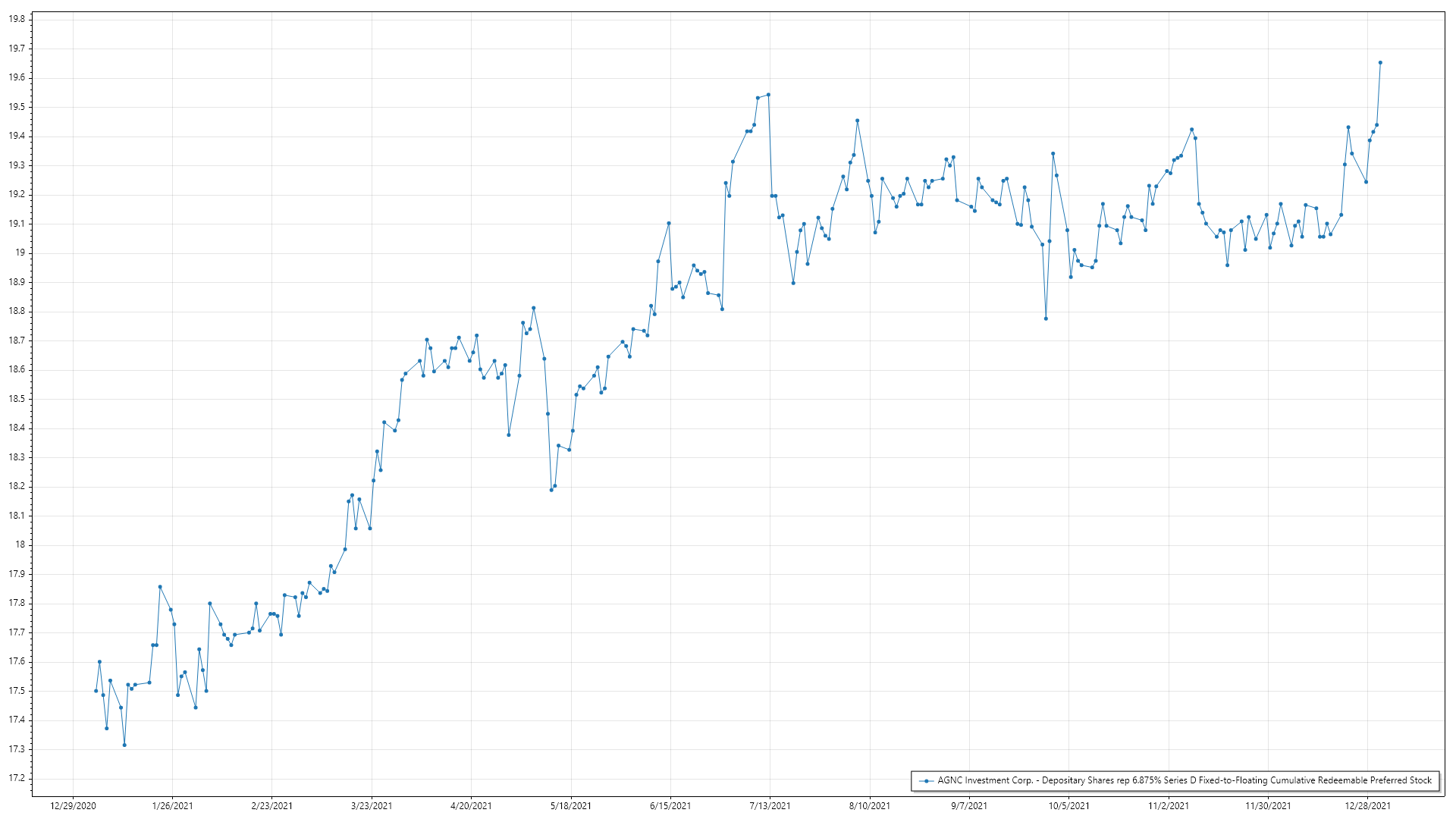Select the 11/2/2021 x-axis date label
Image resolution: width=1456 pixels, height=819 pixels.
click(1168, 805)
